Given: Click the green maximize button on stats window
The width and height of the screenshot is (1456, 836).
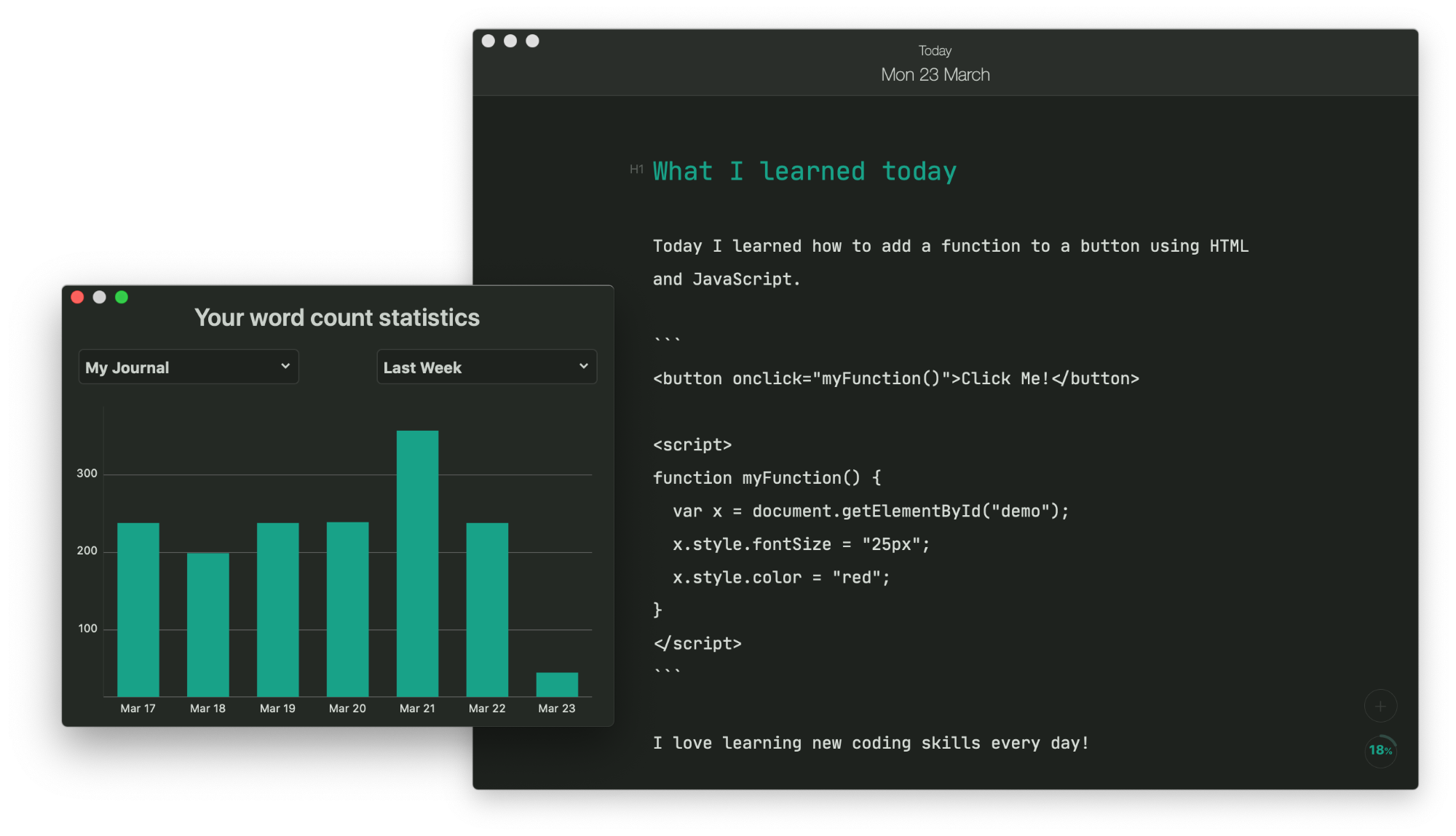Looking at the screenshot, I should pyautogui.click(x=121, y=297).
